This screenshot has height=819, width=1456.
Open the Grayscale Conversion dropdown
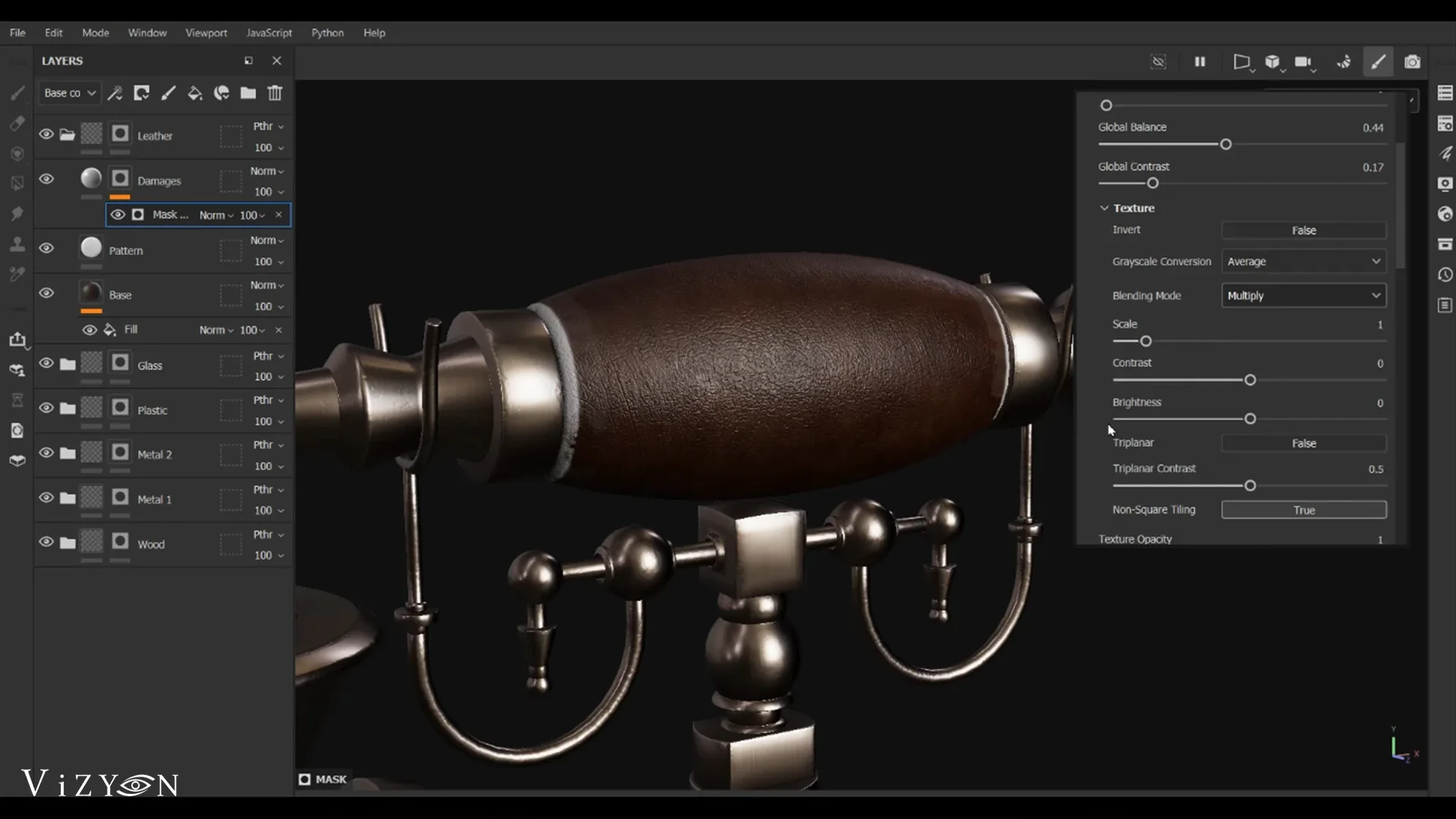point(1302,261)
